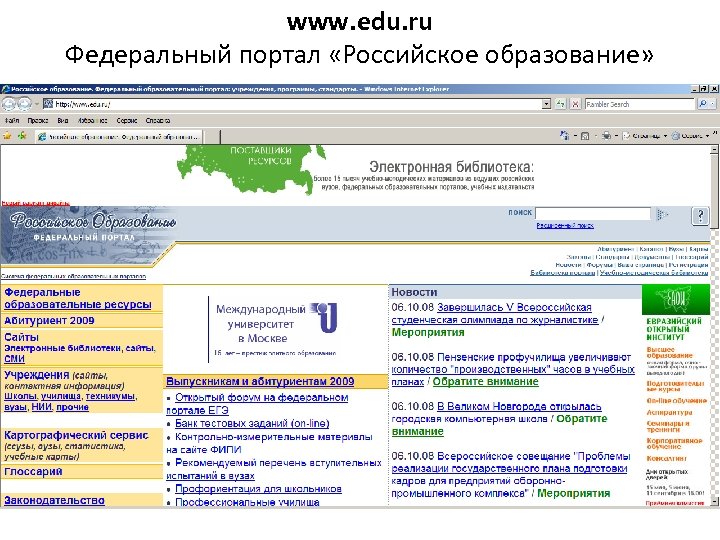Click the browser Forward arrow button

pos(24,104)
